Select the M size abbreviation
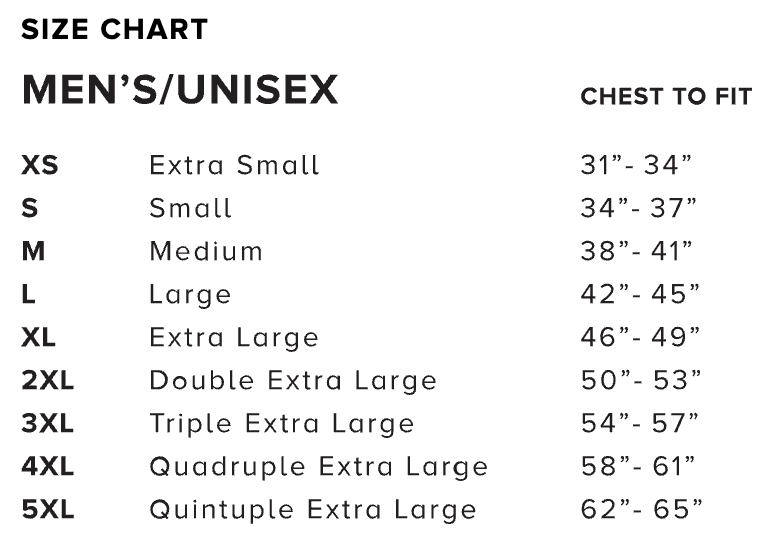The height and width of the screenshot is (536, 760). tap(33, 251)
